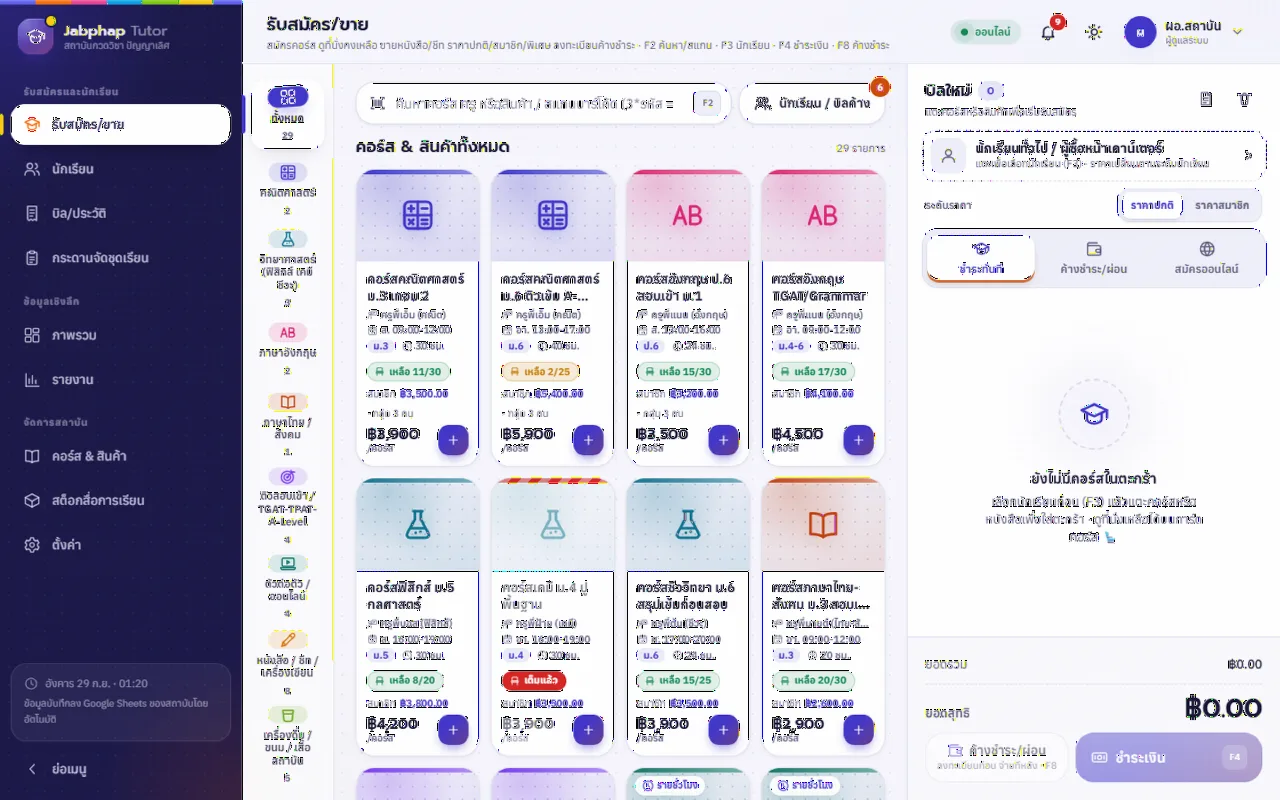This screenshot has width=1280, height=800.
Task: Open the notifications bell icon
Action: 1048,32
